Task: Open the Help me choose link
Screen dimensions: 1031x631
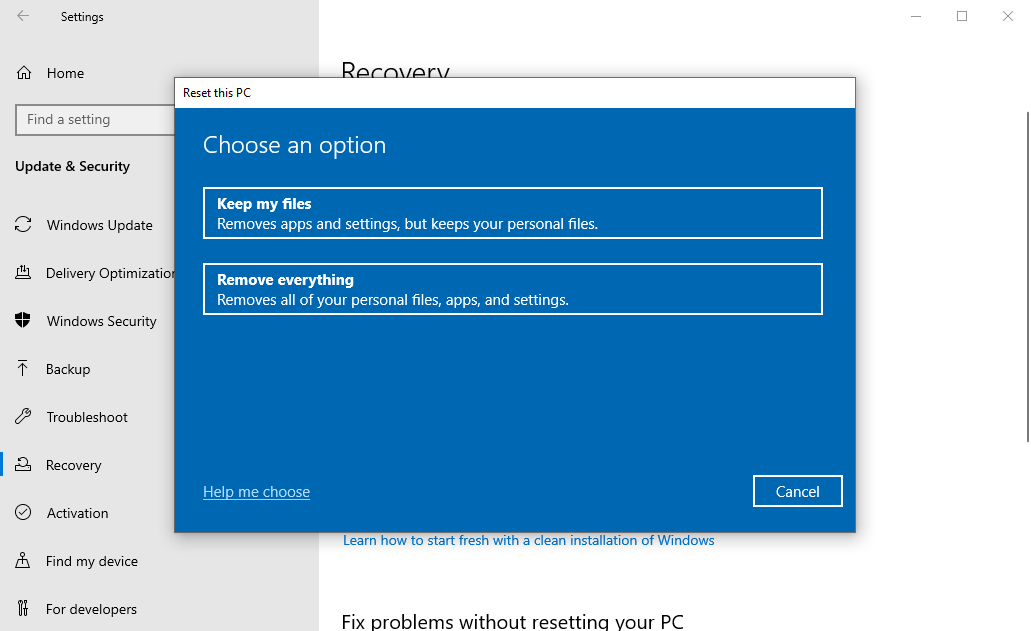Action: tap(256, 492)
